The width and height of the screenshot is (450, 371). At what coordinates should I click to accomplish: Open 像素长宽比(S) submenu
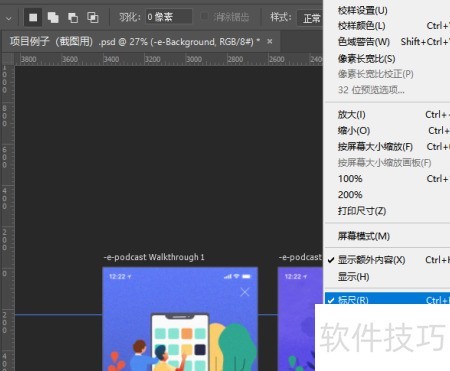tap(387, 58)
